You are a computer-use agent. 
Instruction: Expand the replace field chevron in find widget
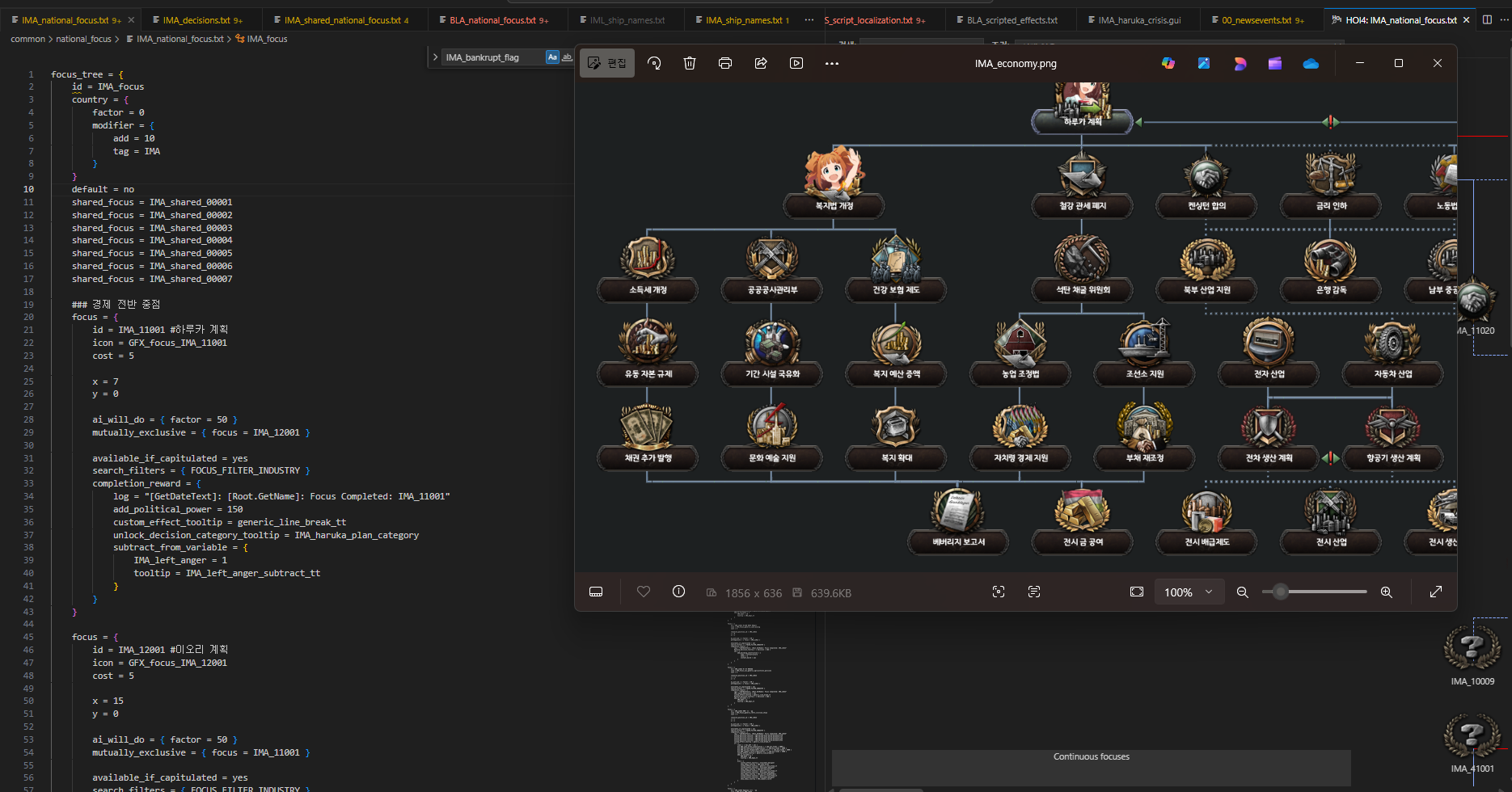coord(435,57)
